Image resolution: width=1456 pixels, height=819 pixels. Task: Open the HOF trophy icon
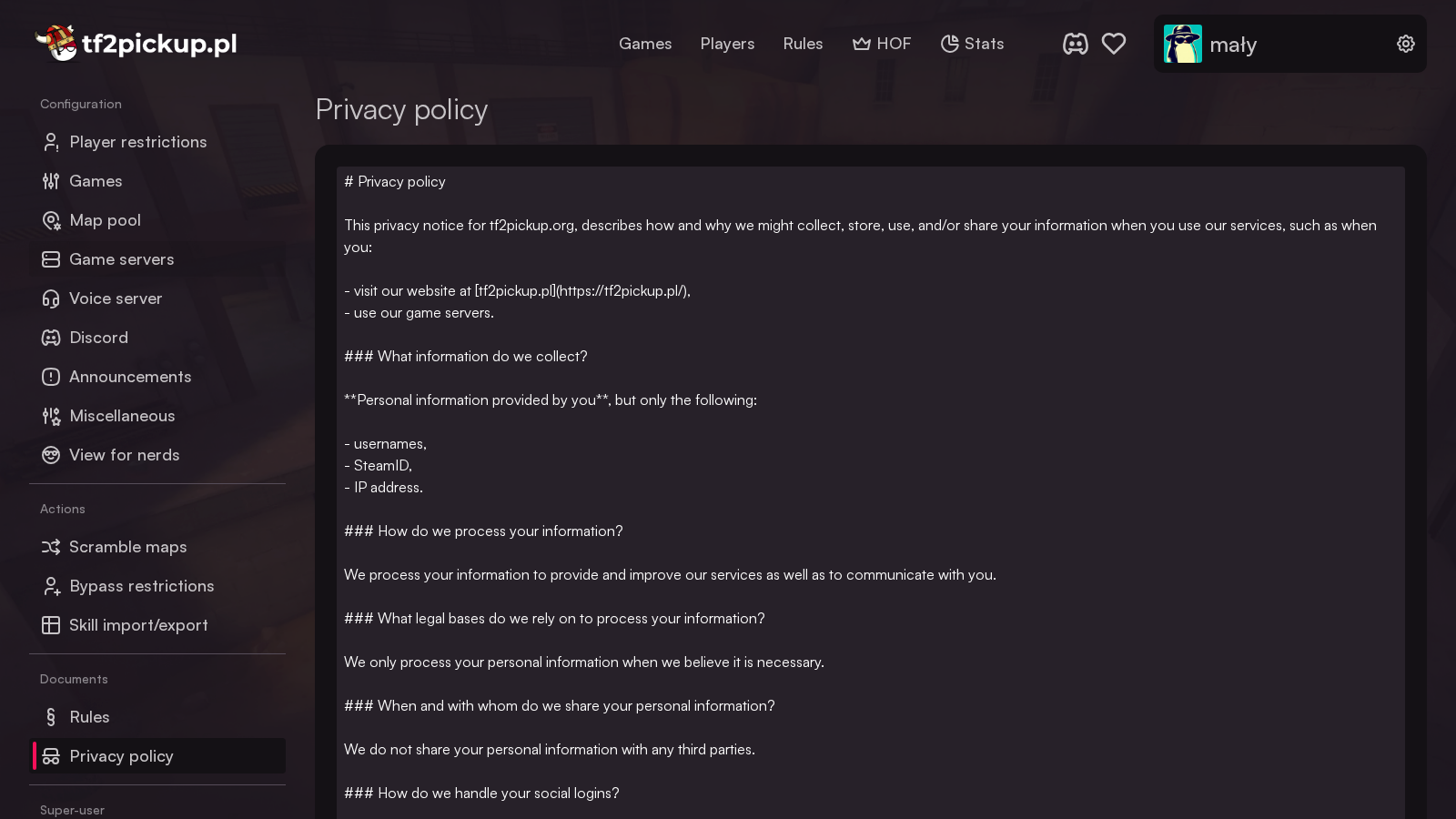(861, 43)
